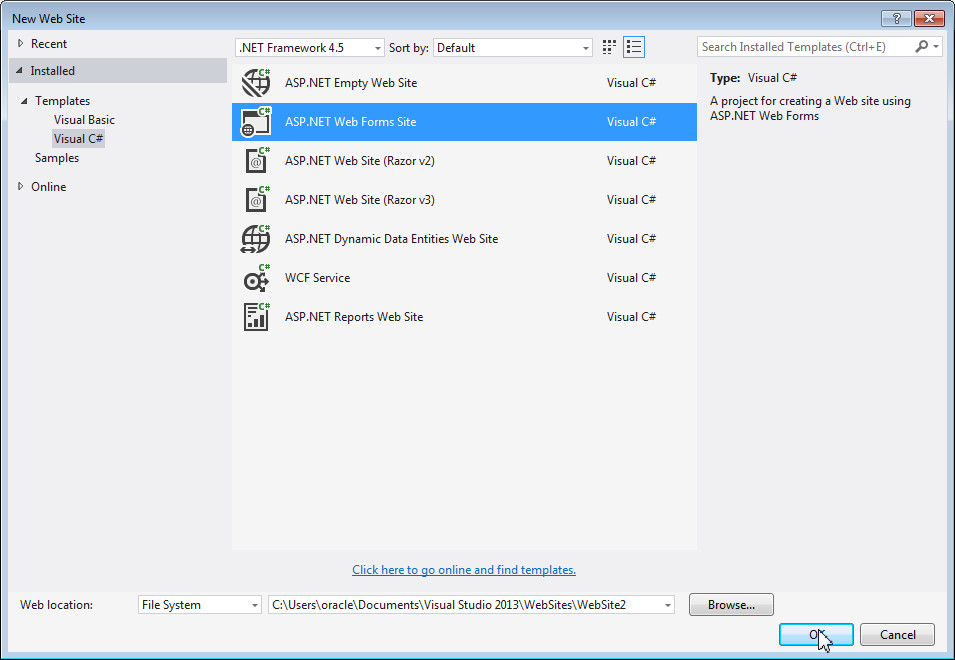Select the ASP.NET Empty Web Site name
Image resolution: width=955 pixels, height=660 pixels.
click(x=351, y=83)
